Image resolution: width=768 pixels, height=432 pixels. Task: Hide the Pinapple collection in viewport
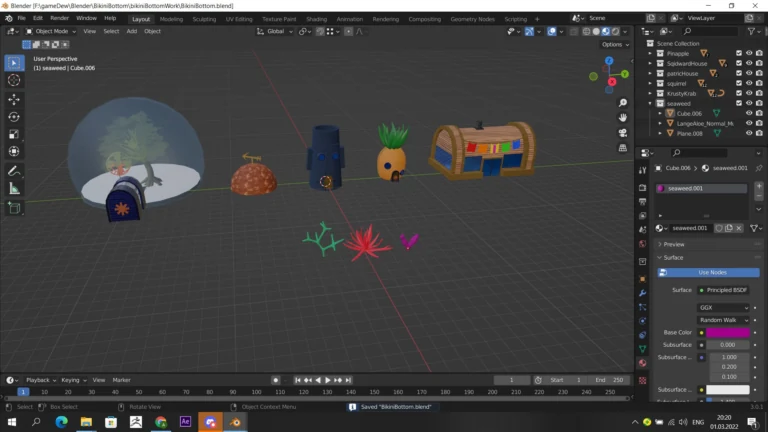749,53
